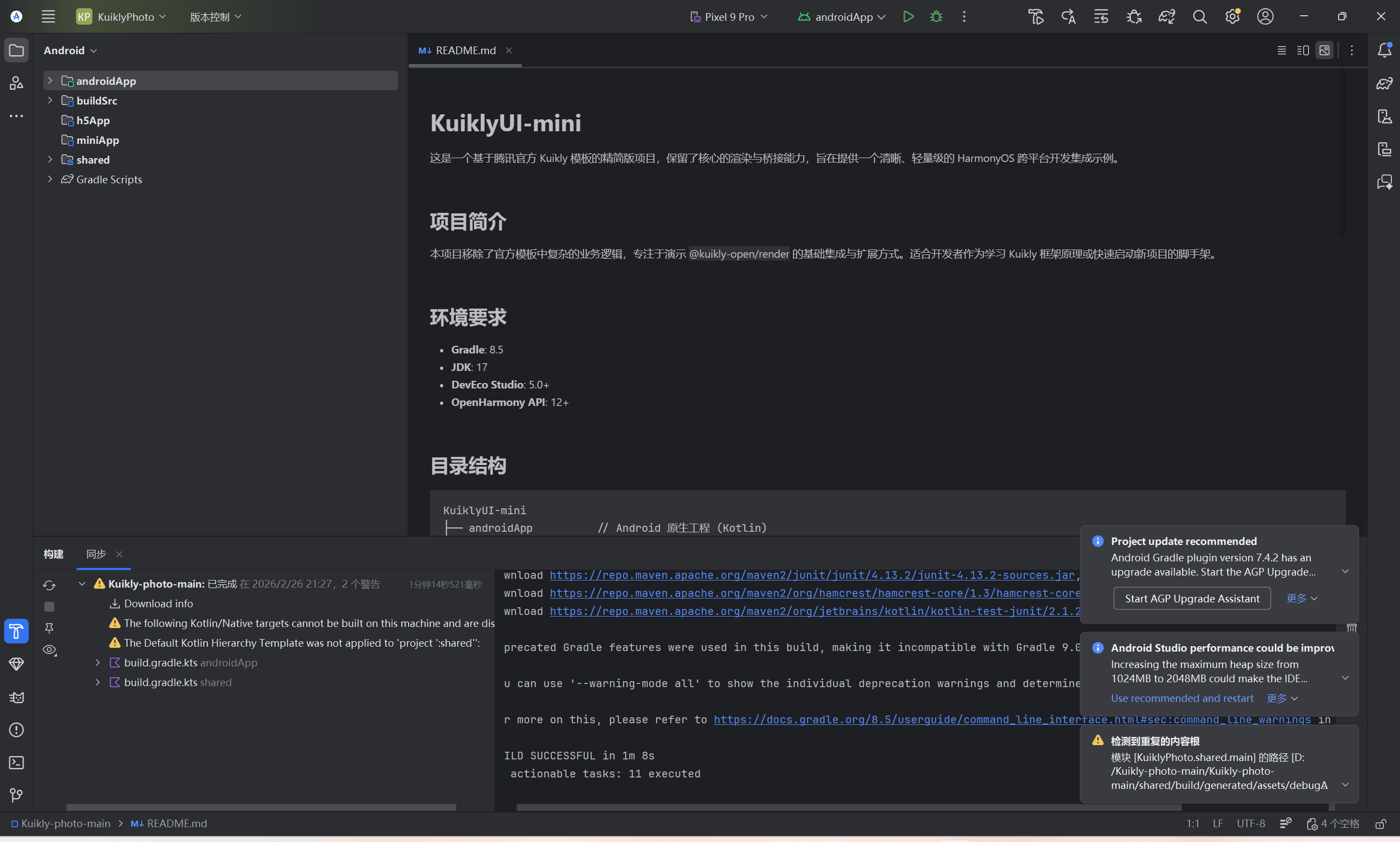Switch README to preview-only view
Image resolution: width=1400 pixels, height=842 pixels.
click(x=1324, y=50)
